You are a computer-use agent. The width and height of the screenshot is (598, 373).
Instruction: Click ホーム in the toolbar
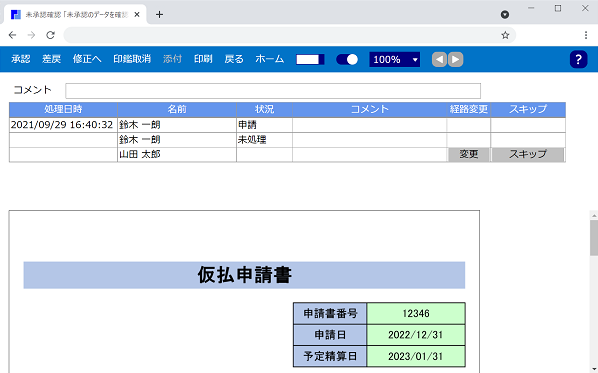pyautogui.click(x=270, y=59)
